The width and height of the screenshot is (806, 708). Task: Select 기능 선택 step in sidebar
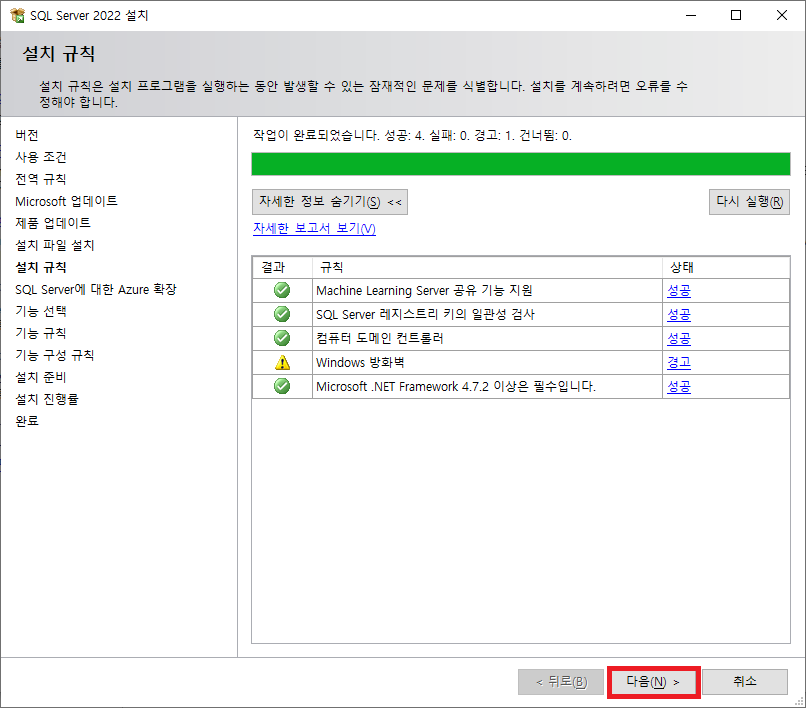pyautogui.click(x=41, y=311)
